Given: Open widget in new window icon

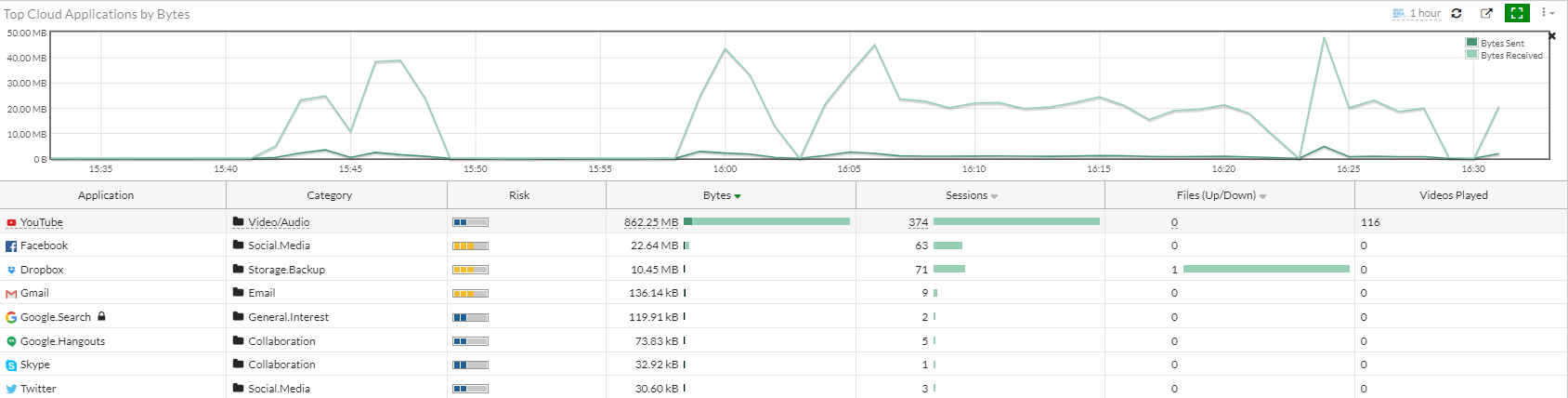Looking at the screenshot, I should pos(1486,13).
